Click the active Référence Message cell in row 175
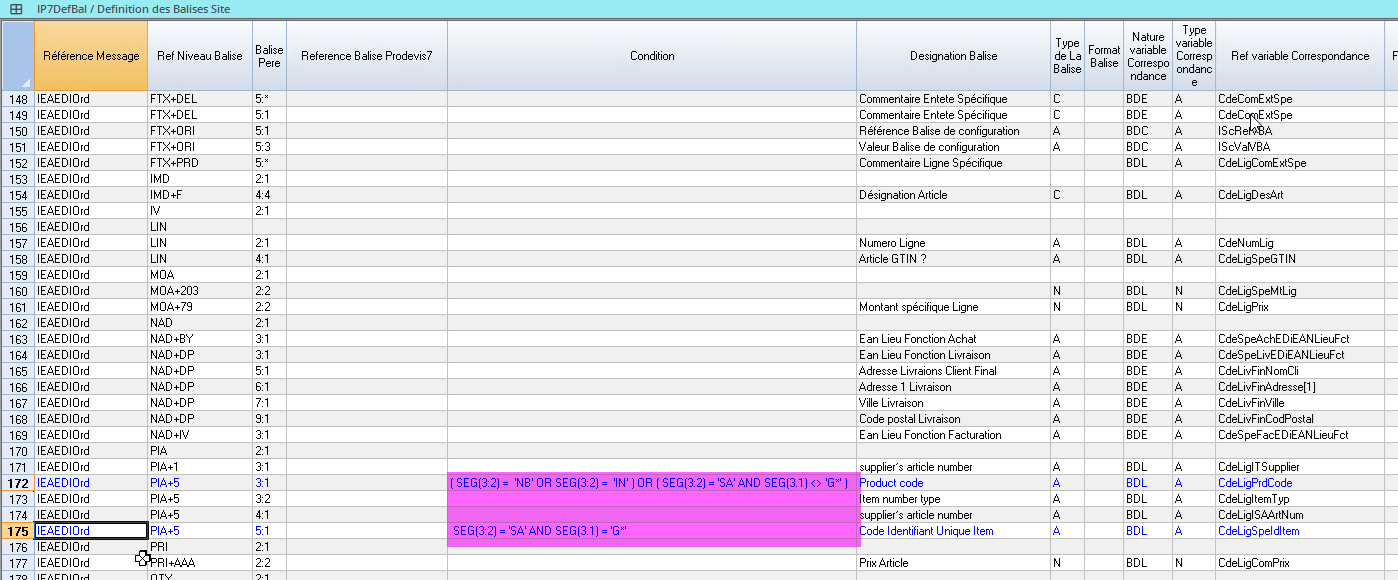Viewport: 1398px width, 580px height. tap(91, 531)
